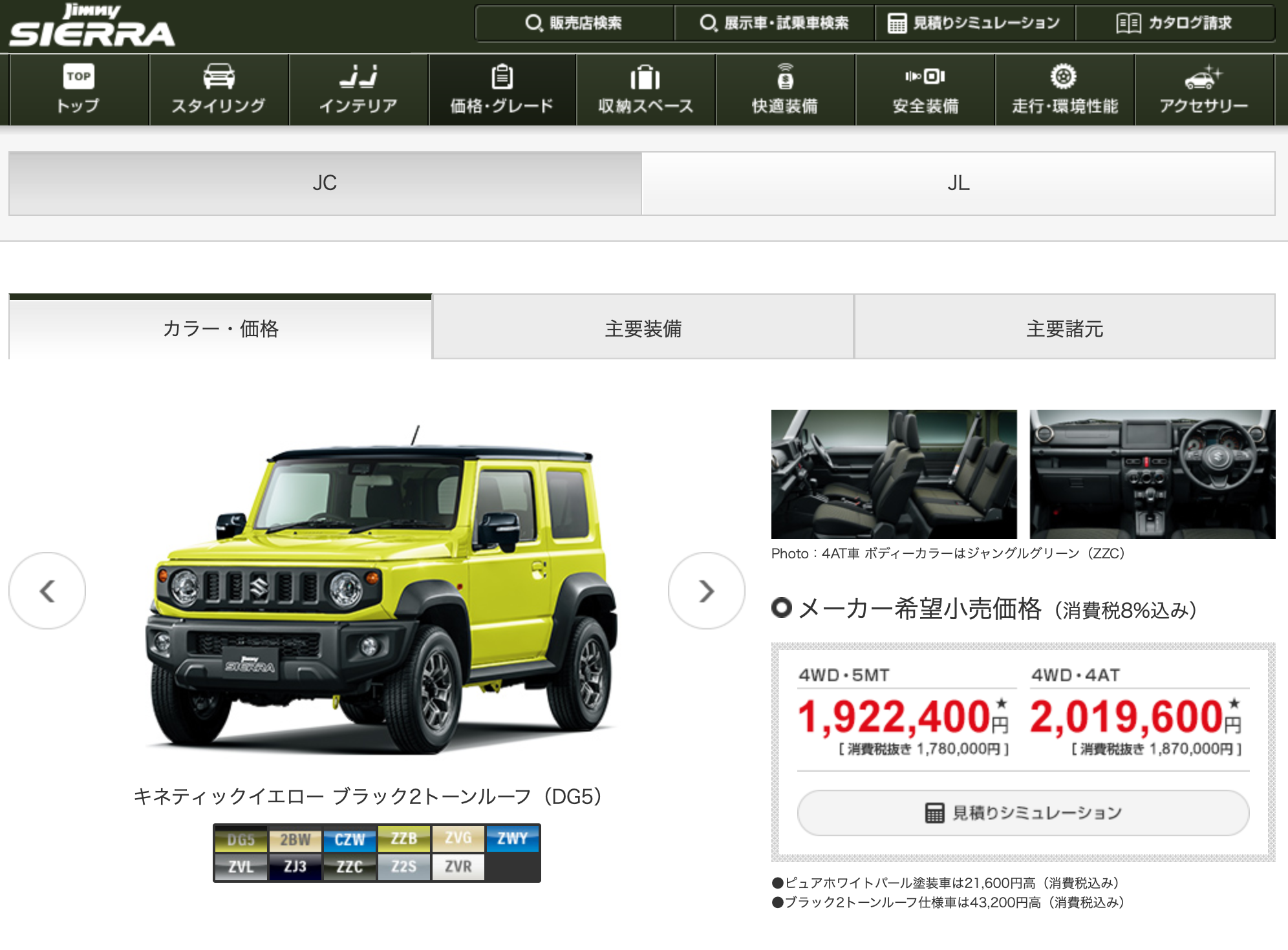Open header 見積りシミュレーション calculator link
The width and height of the screenshot is (1288, 950).
[x=974, y=23]
